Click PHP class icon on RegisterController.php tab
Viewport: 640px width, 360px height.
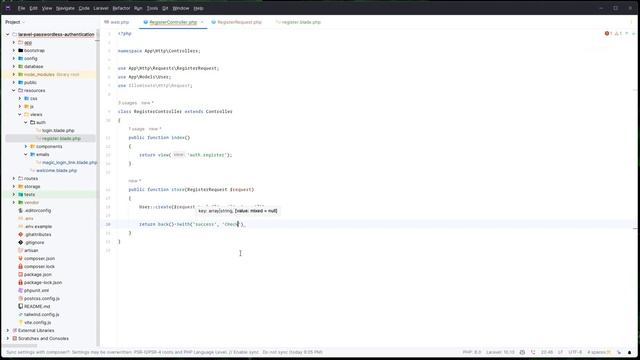click(146, 22)
